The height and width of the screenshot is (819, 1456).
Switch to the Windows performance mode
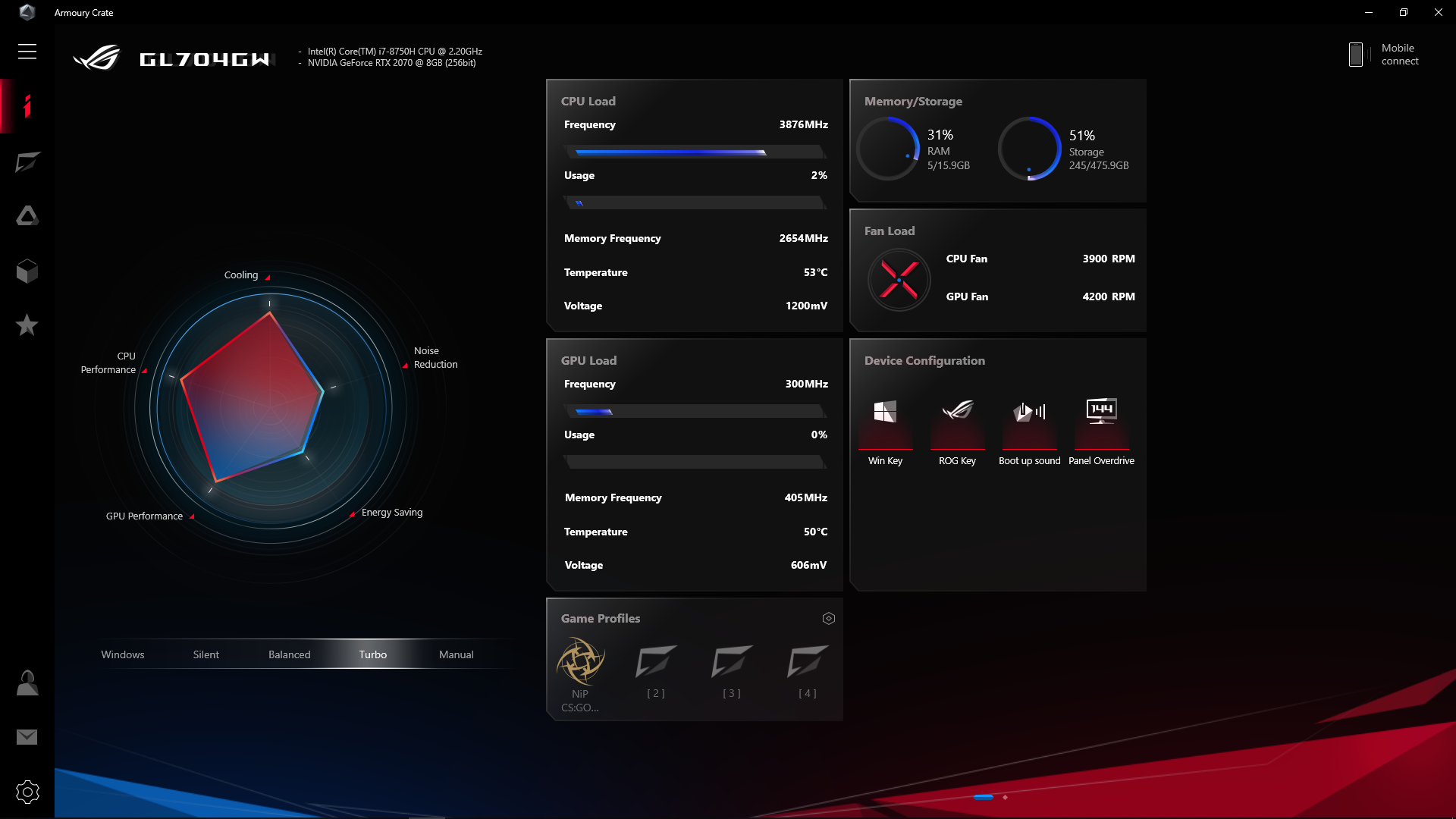coord(123,654)
